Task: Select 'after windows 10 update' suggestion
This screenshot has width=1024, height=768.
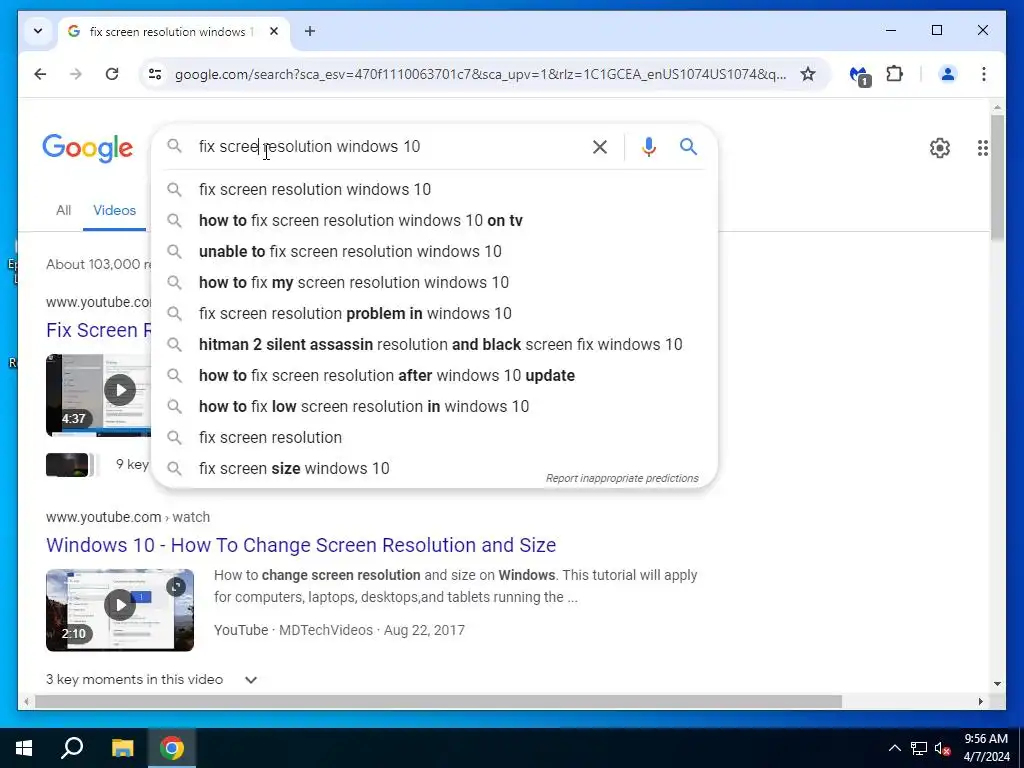Action: pos(434,376)
